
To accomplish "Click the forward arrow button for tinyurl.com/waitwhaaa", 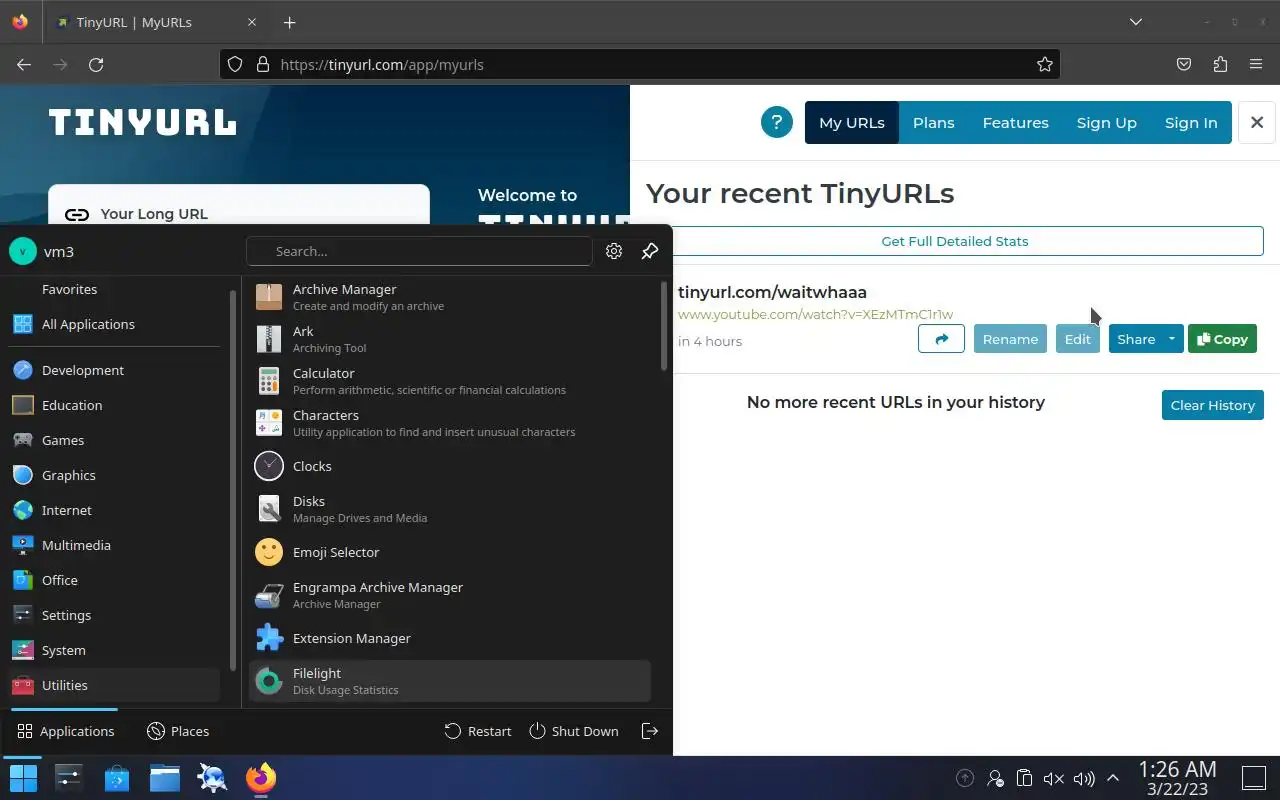I will click(x=941, y=339).
